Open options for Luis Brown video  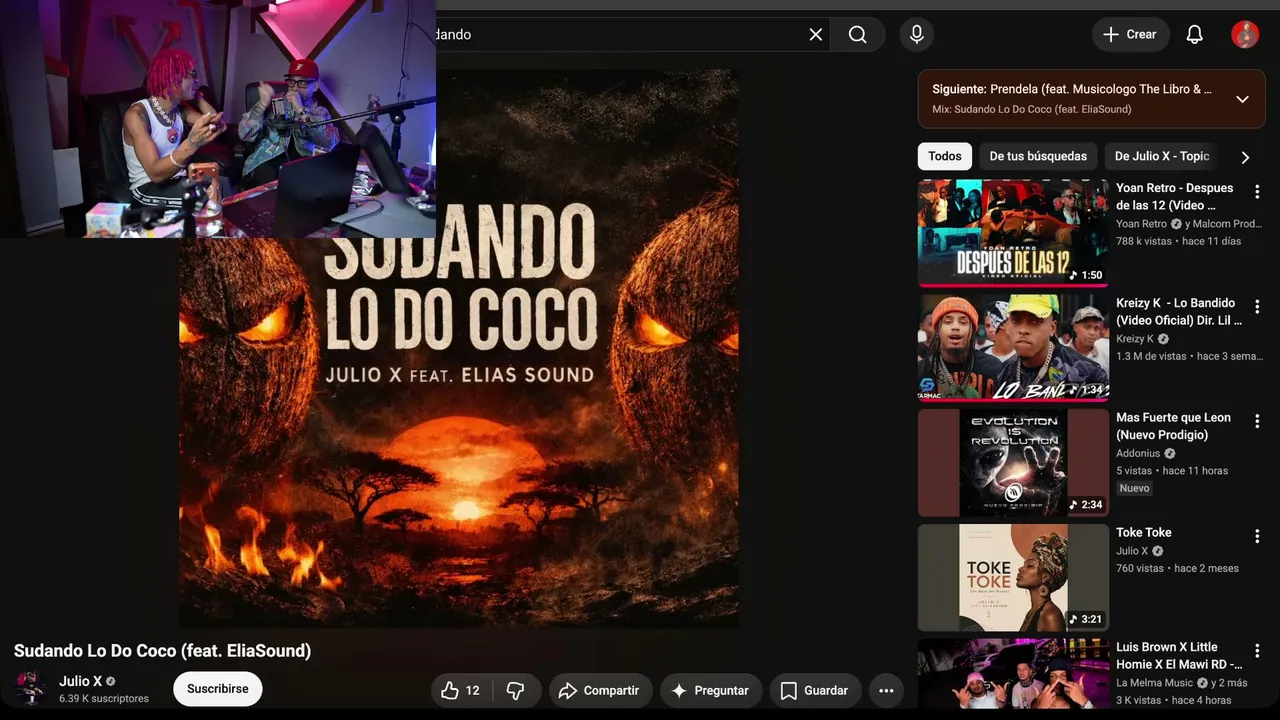pos(1257,652)
